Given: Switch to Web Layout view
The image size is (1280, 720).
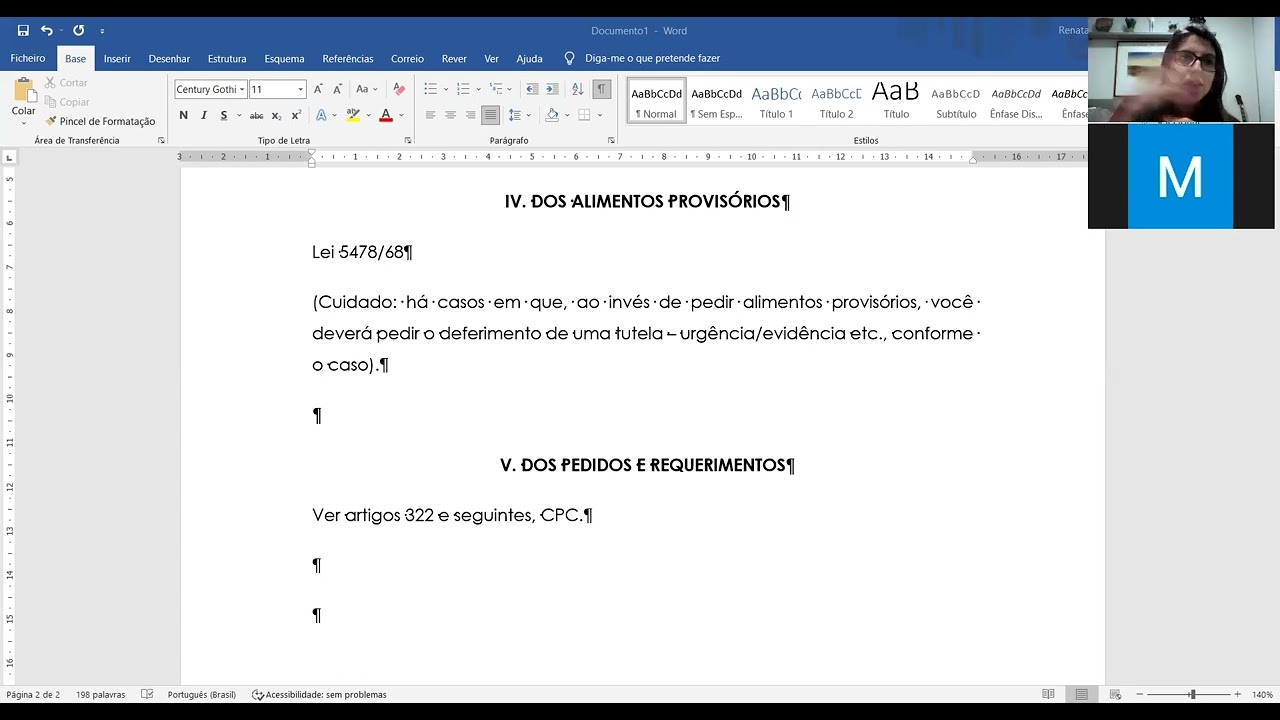Looking at the screenshot, I should click(x=1115, y=694).
